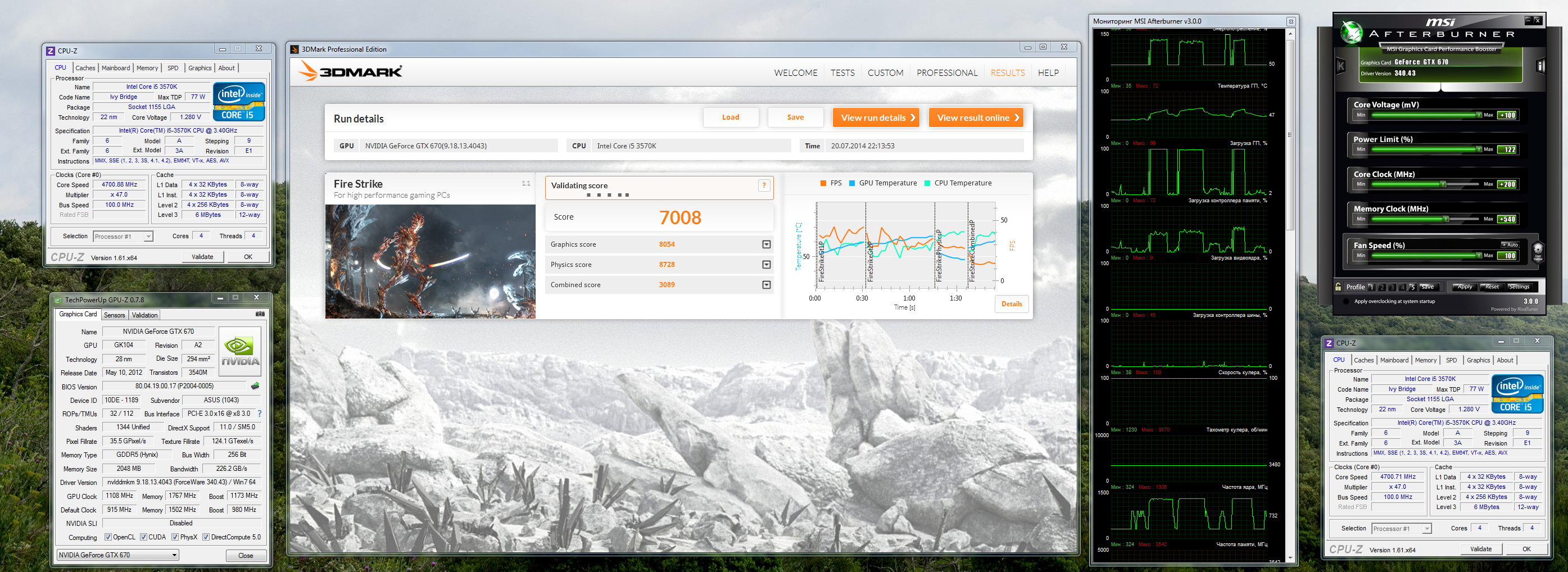Screen dimensions: 1568x572
Task: Click Reset in MSI Afterburner
Action: (1492, 287)
